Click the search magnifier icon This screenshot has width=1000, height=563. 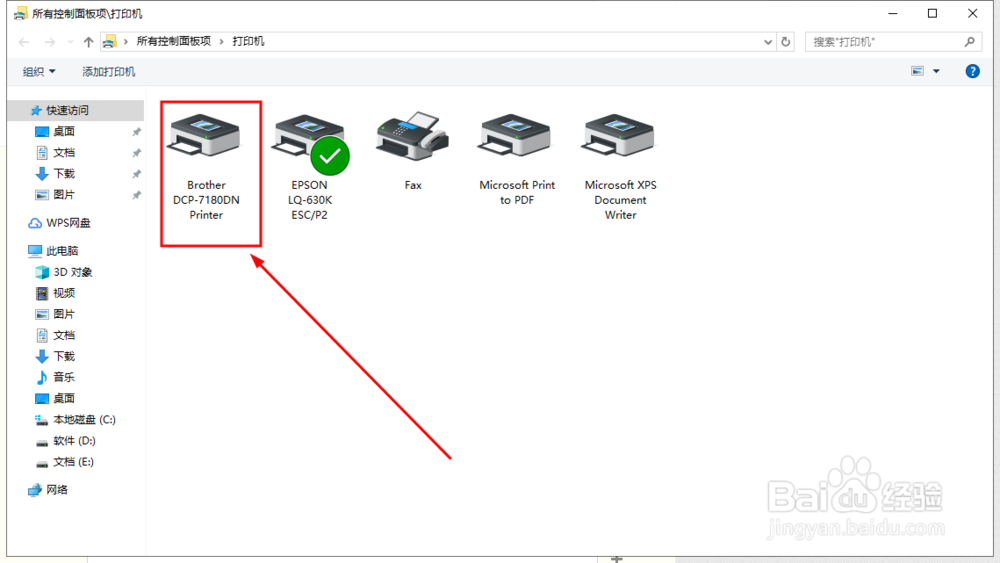(x=969, y=42)
